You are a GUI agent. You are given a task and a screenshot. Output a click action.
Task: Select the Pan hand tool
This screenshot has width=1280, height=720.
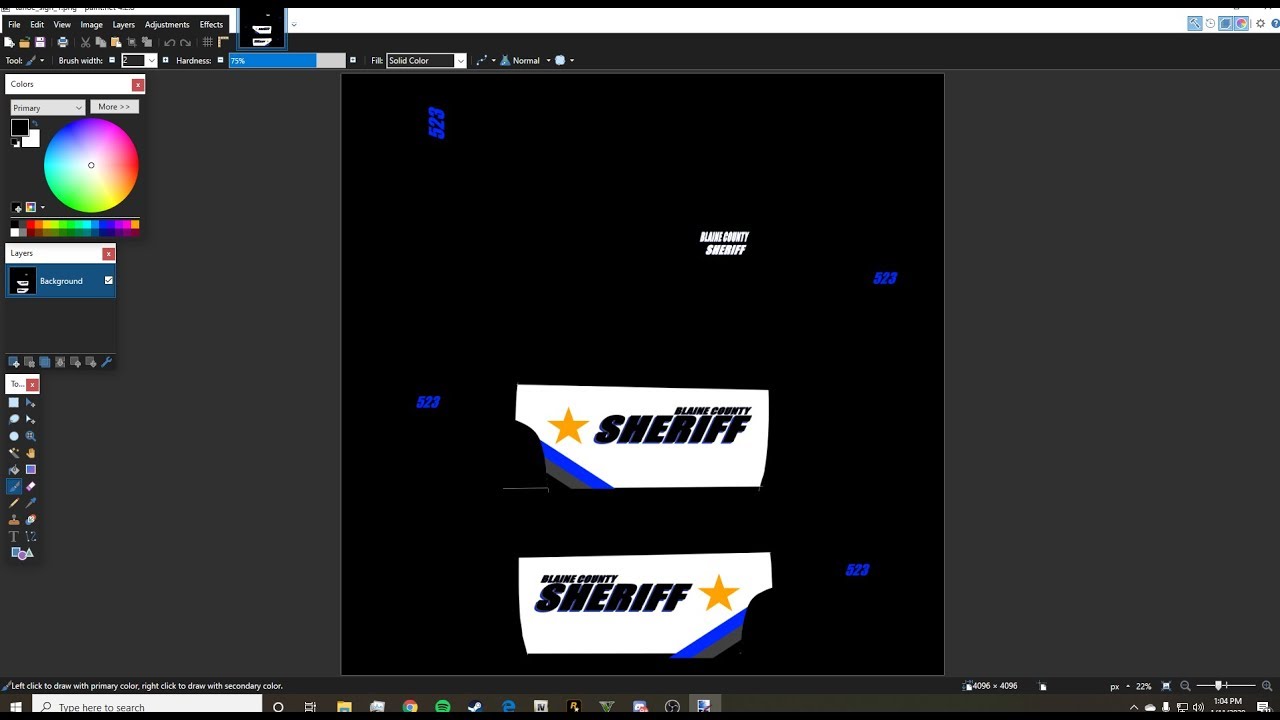click(31, 453)
